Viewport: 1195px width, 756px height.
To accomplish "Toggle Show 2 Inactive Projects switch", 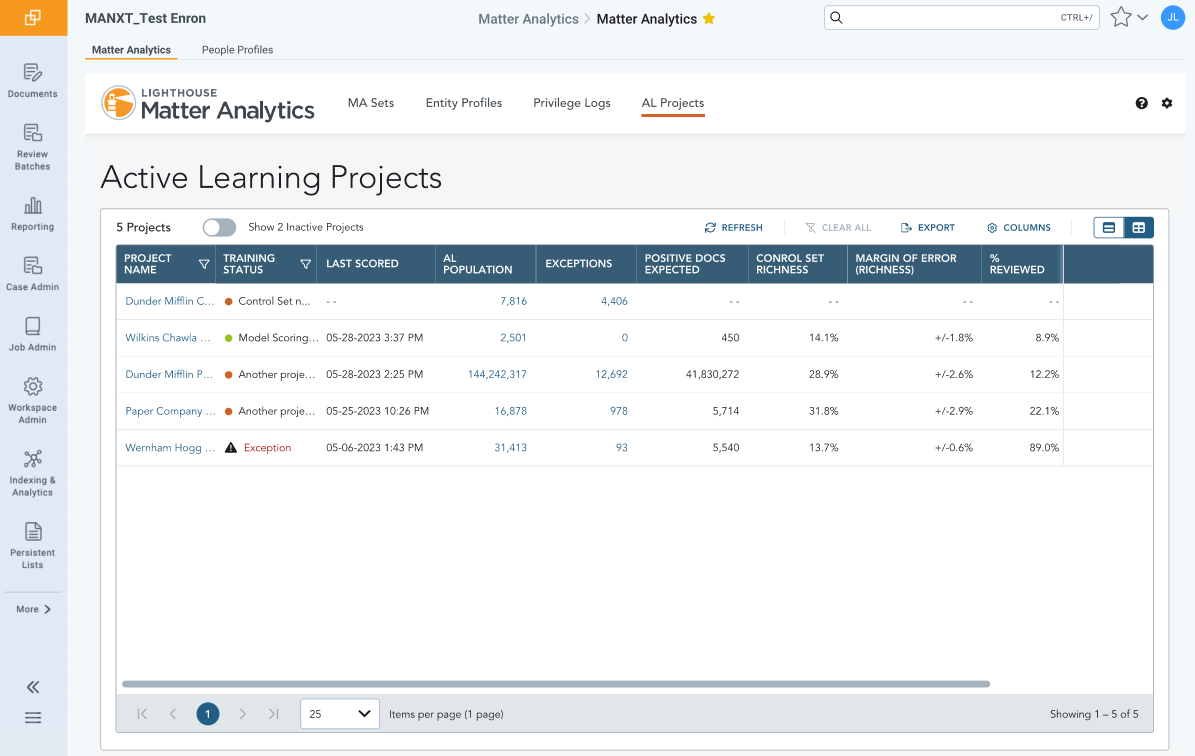I will pyautogui.click(x=219, y=227).
